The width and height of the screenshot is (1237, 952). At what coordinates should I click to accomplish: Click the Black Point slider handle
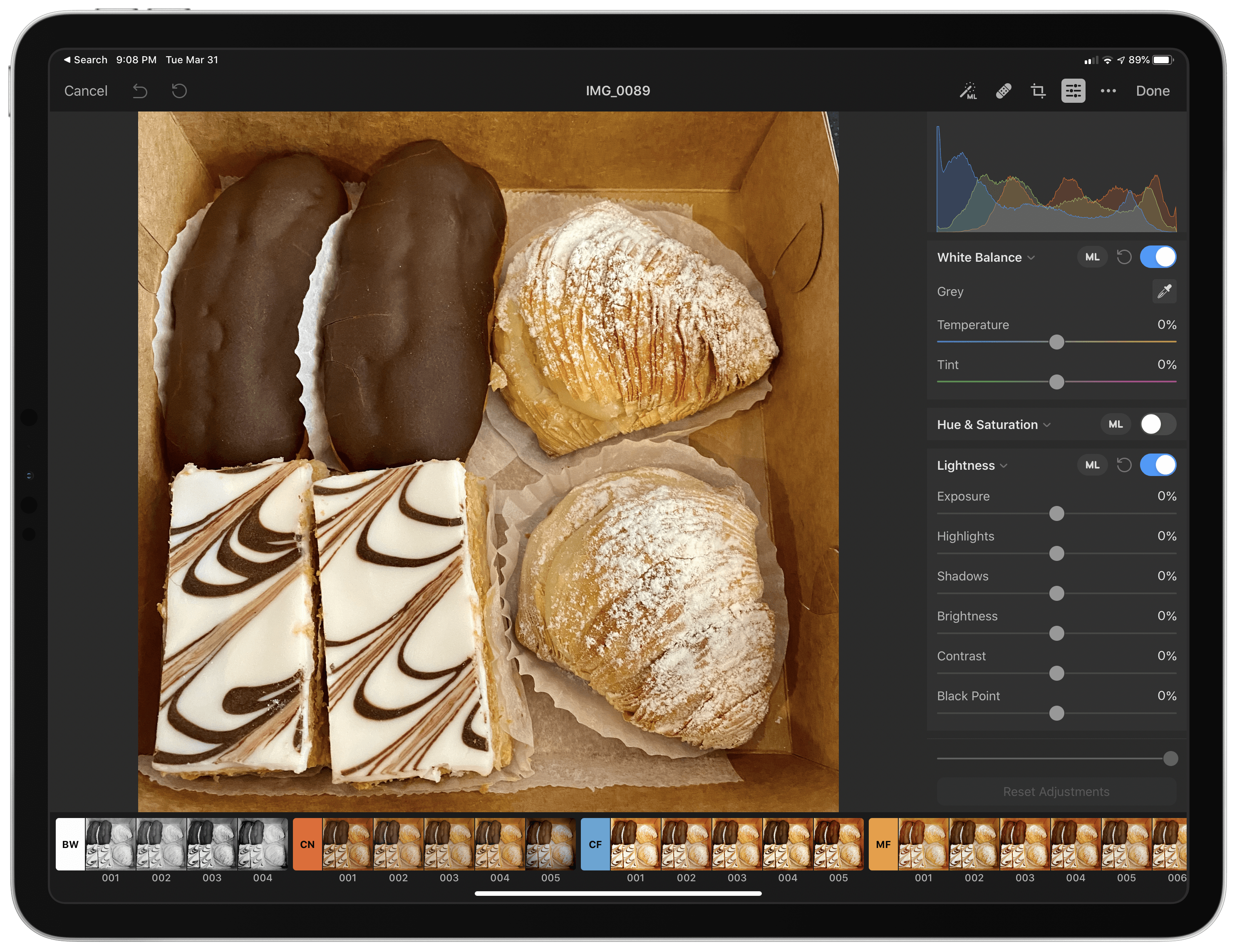pyautogui.click(x=1056, y=713)
